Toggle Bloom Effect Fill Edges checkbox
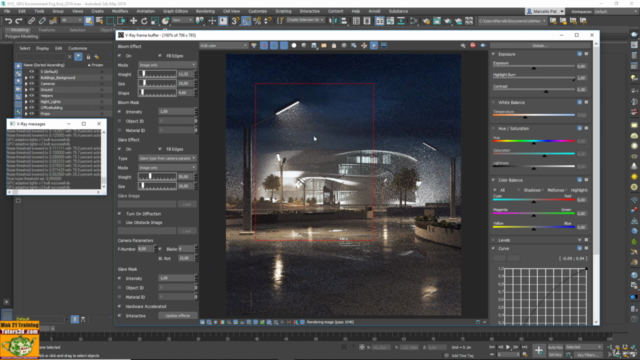The height and width of the screenshot is (360, 640). click(x=160, y=56)
